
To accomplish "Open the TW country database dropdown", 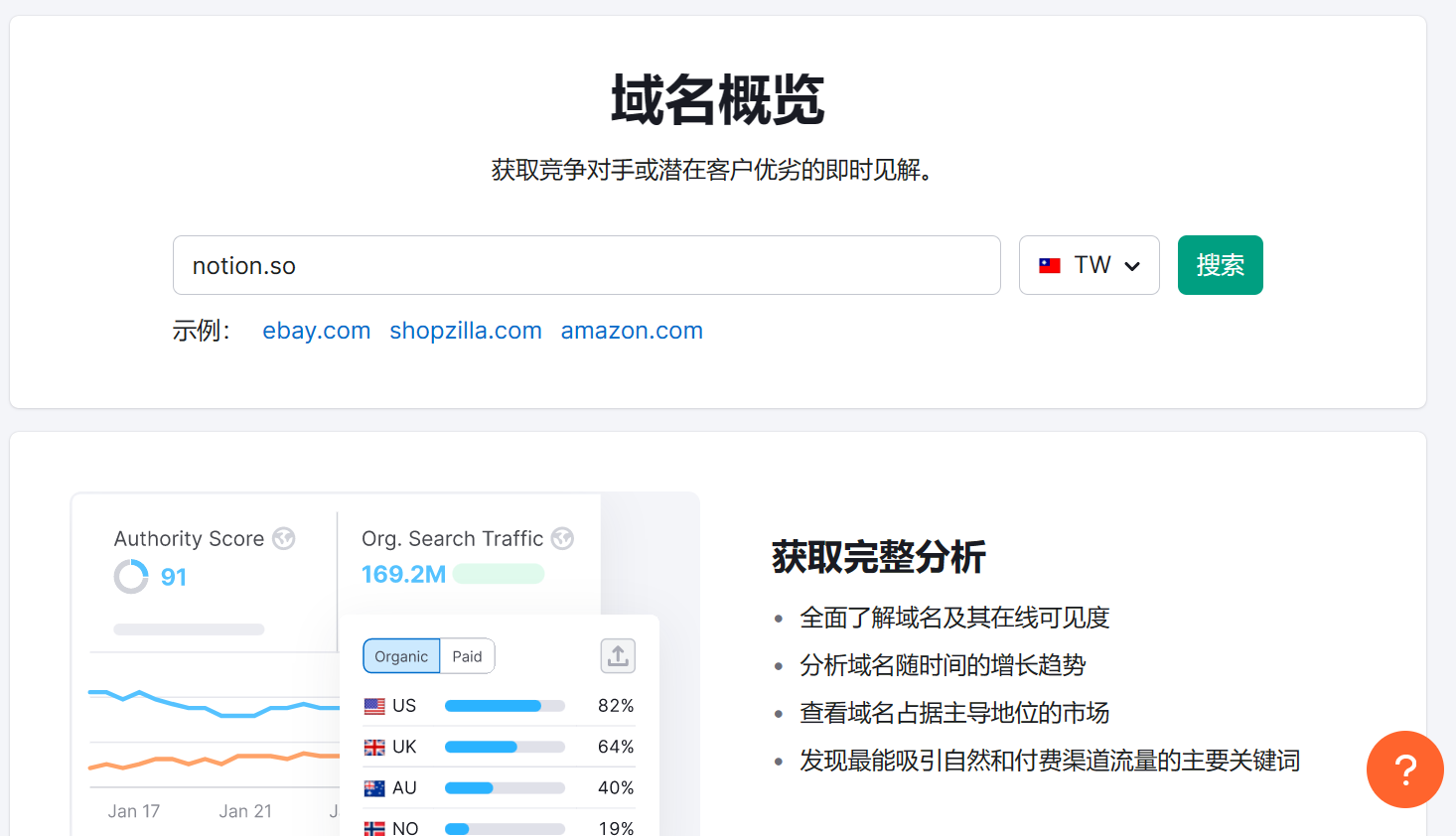I will [1089, 265].
